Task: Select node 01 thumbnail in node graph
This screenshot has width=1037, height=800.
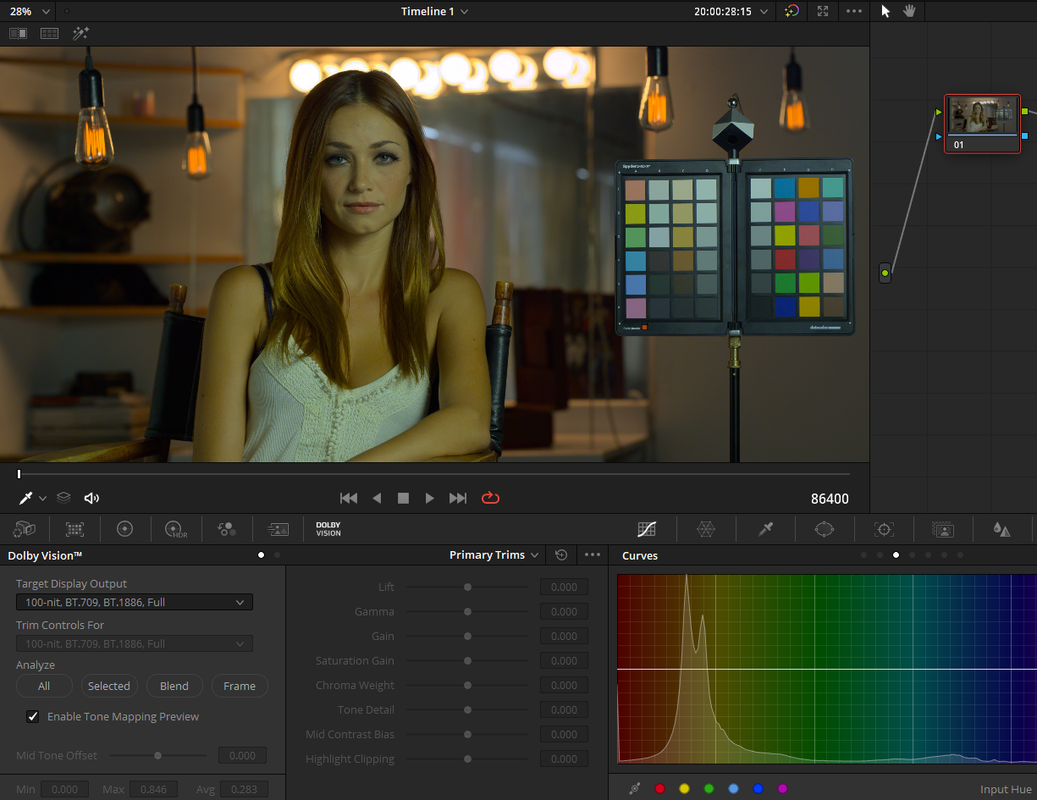Action: (982, 124)
